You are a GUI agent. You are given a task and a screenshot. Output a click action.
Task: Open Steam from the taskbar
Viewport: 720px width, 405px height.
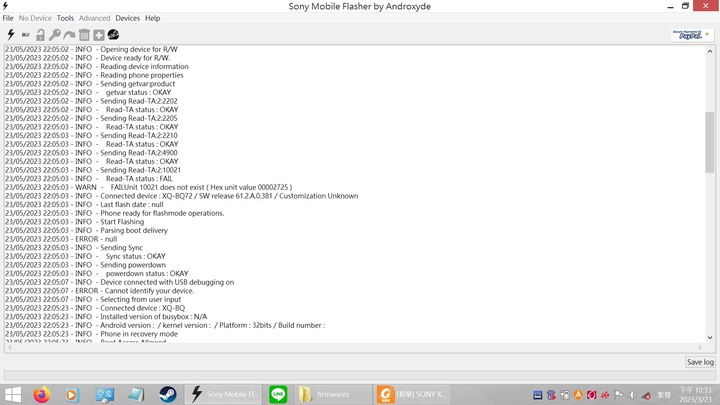(168, 394)
